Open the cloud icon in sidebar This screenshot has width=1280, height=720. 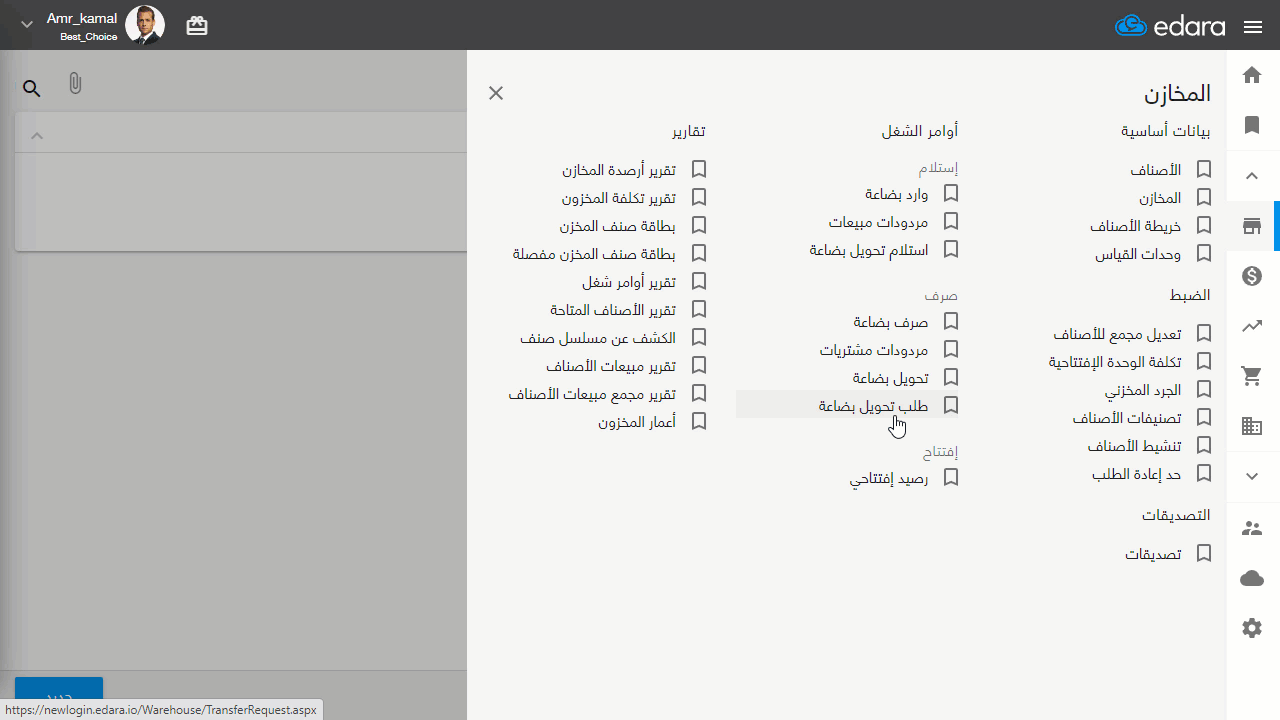[x=1252, y=578]
